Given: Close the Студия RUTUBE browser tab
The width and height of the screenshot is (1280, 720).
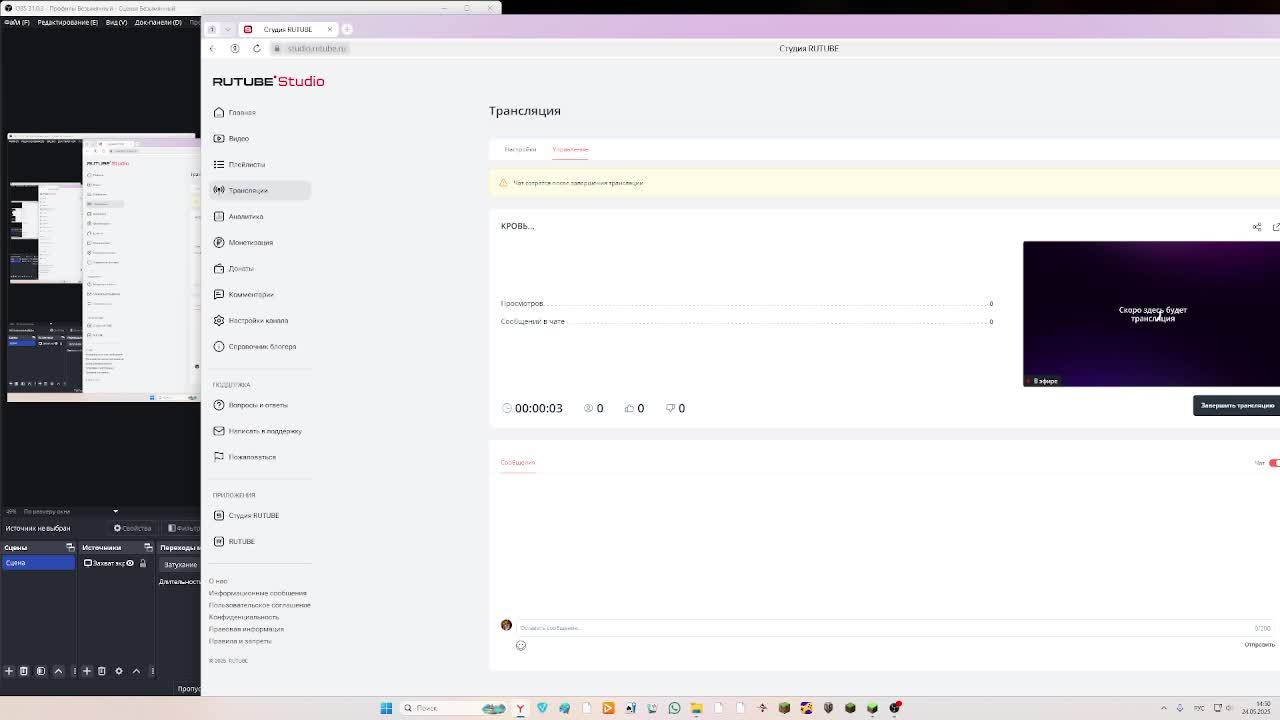Looking at the screenshot, I should 330,29.
